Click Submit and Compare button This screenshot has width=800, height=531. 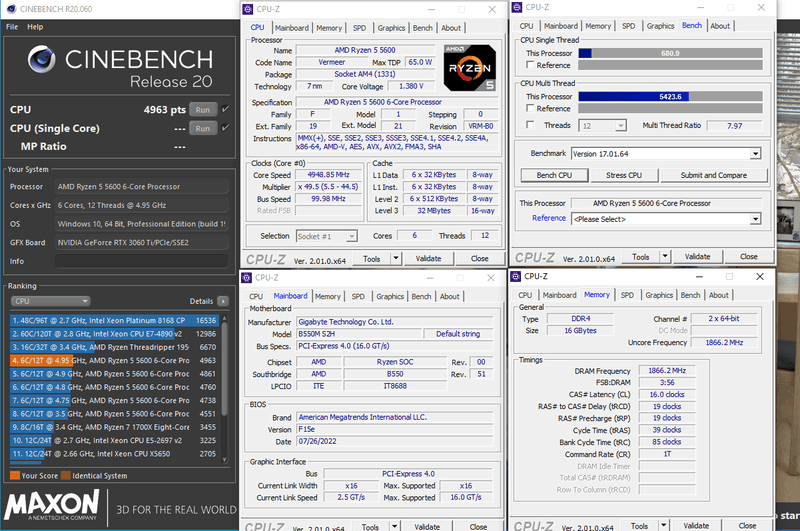coord(714,175)
